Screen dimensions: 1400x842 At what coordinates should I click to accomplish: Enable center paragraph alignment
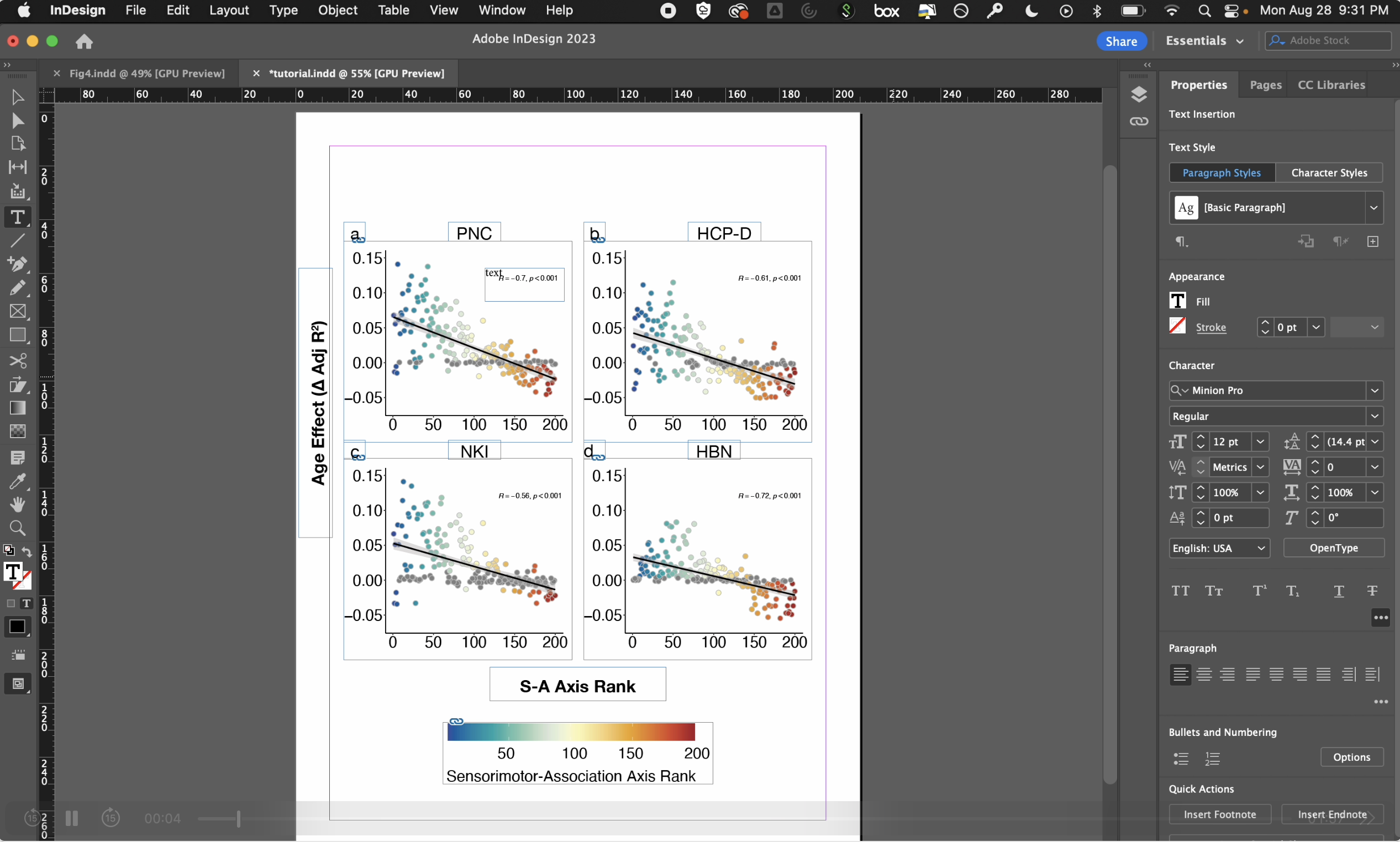(1204, 674)
